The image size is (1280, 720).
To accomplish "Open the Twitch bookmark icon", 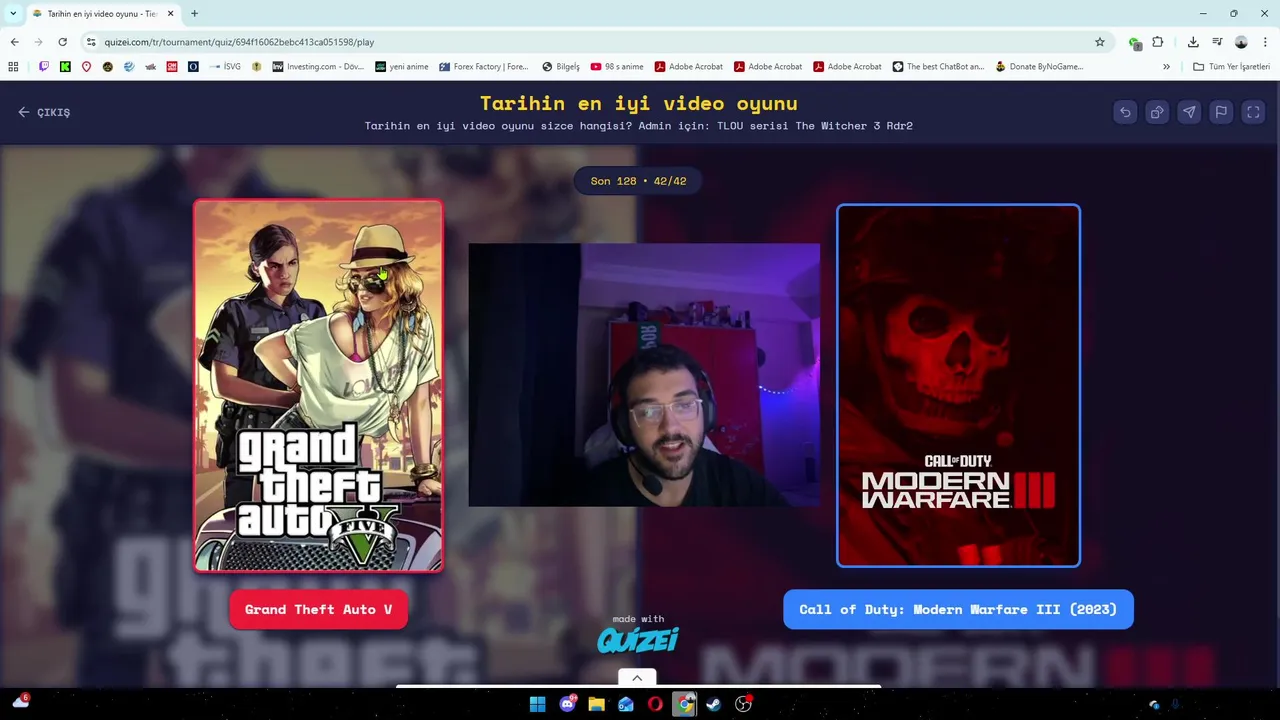I will coord(44,67).
